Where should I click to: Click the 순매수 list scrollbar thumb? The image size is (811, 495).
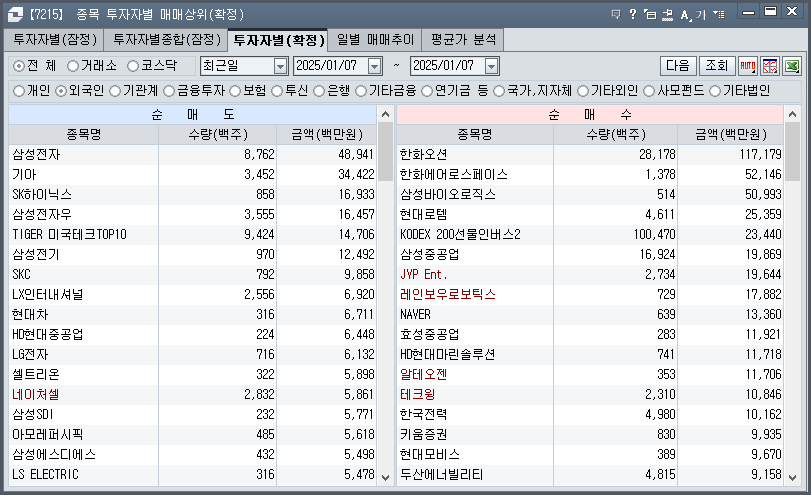pos(792,152)
